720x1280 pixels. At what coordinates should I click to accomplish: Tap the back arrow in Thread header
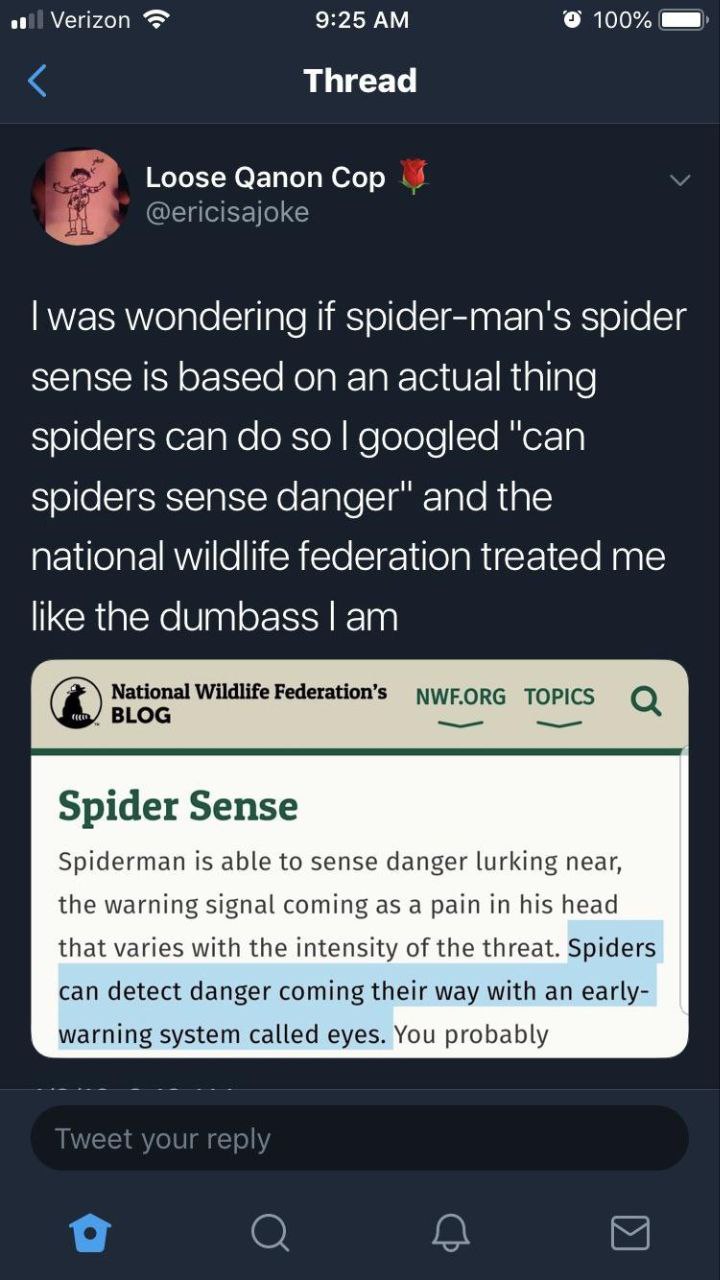pyautogui.click(x=37, y=80)
